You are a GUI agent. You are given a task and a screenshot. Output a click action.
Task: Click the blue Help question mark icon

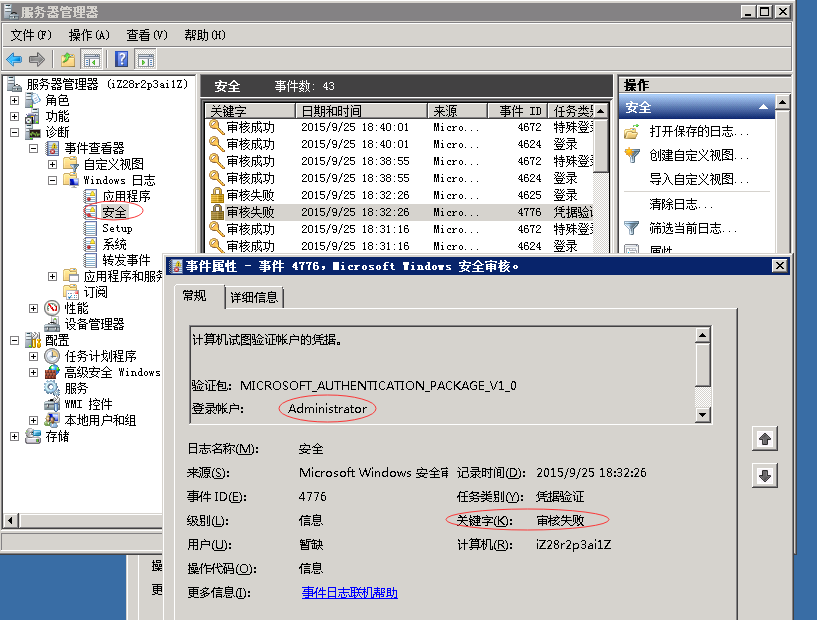coord(121,60)
